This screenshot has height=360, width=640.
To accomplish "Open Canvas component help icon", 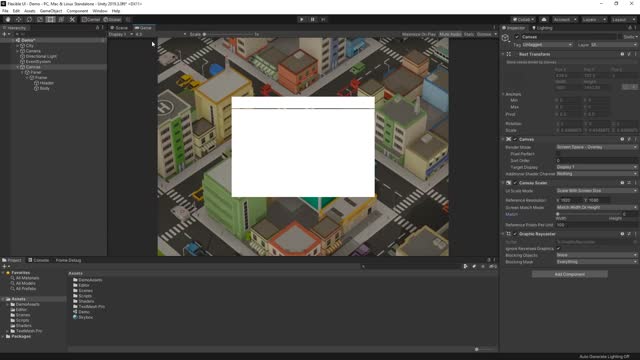I will click(x=622, y=139).
